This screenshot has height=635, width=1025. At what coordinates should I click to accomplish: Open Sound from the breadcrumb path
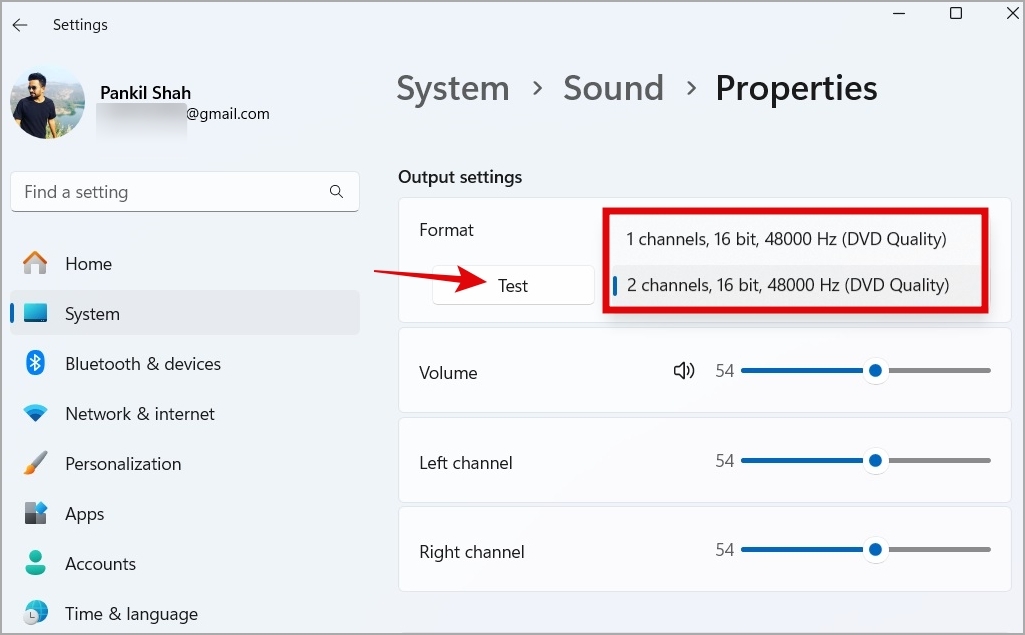pos(613,88)
